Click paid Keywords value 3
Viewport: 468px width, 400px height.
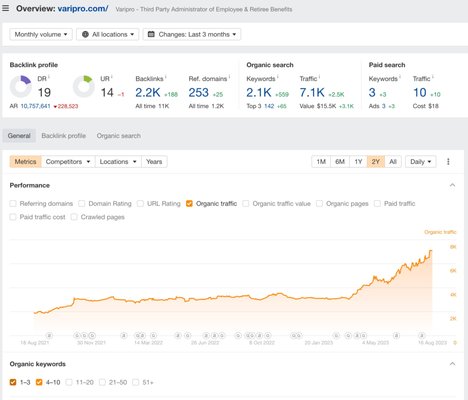[x=372, y=92]
